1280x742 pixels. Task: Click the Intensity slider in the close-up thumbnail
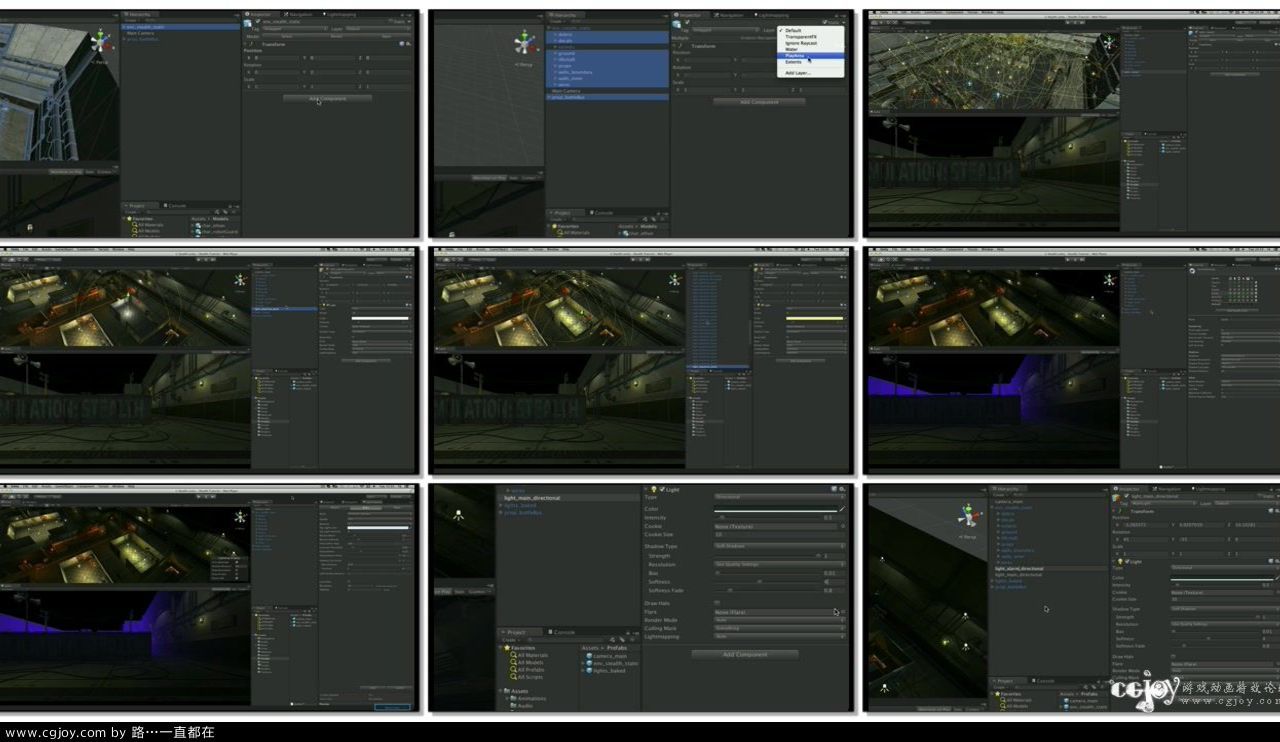coord(768,518)
